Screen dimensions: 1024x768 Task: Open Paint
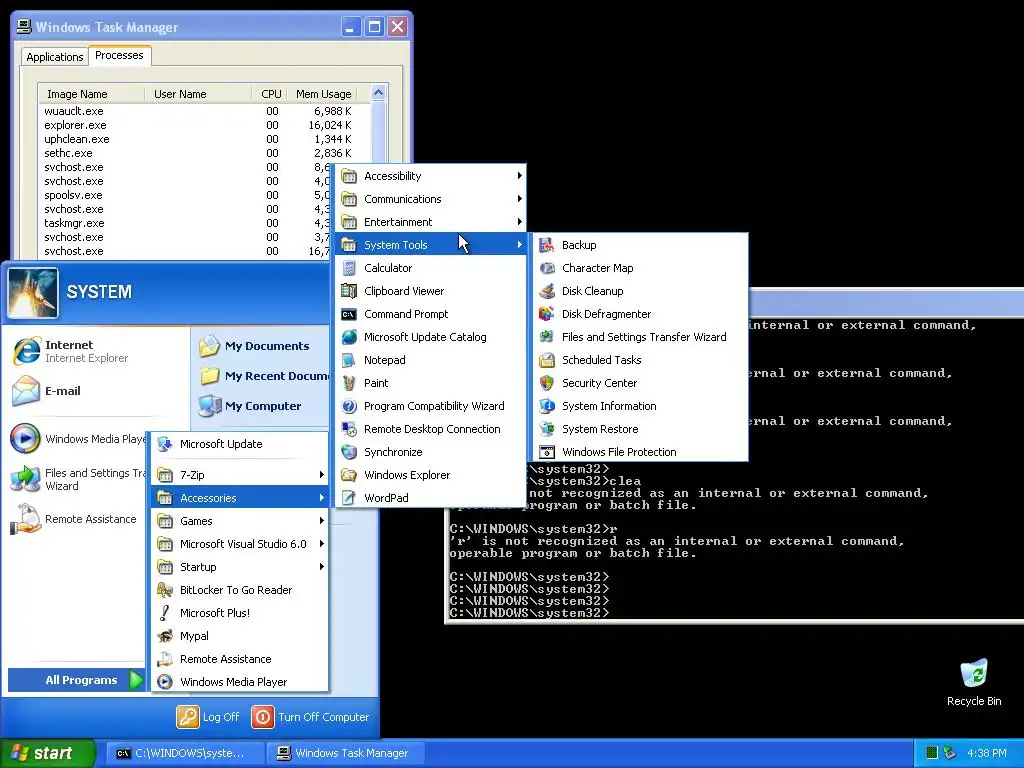point(431,383)
